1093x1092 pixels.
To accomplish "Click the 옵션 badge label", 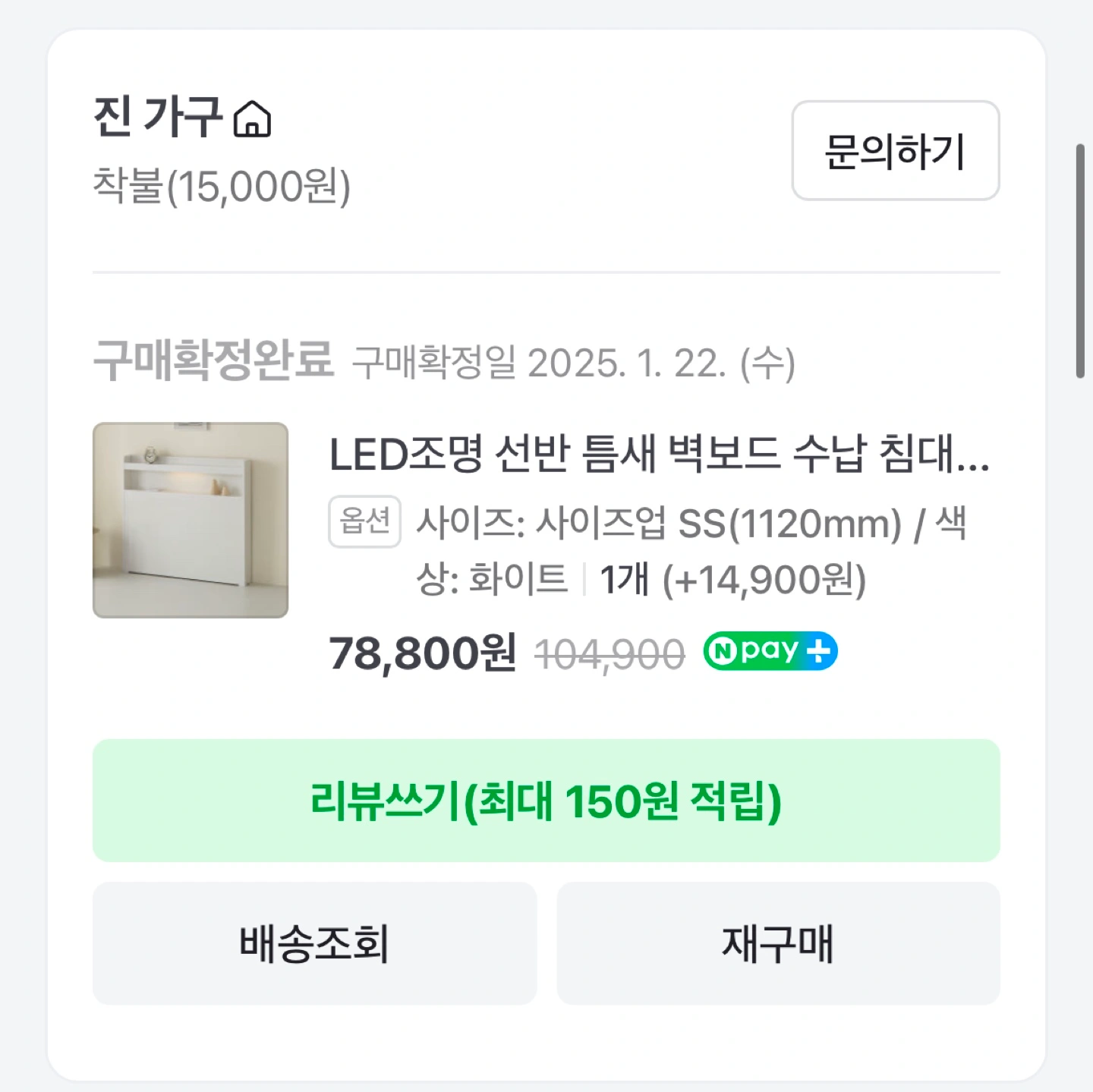I will (364, 521).
